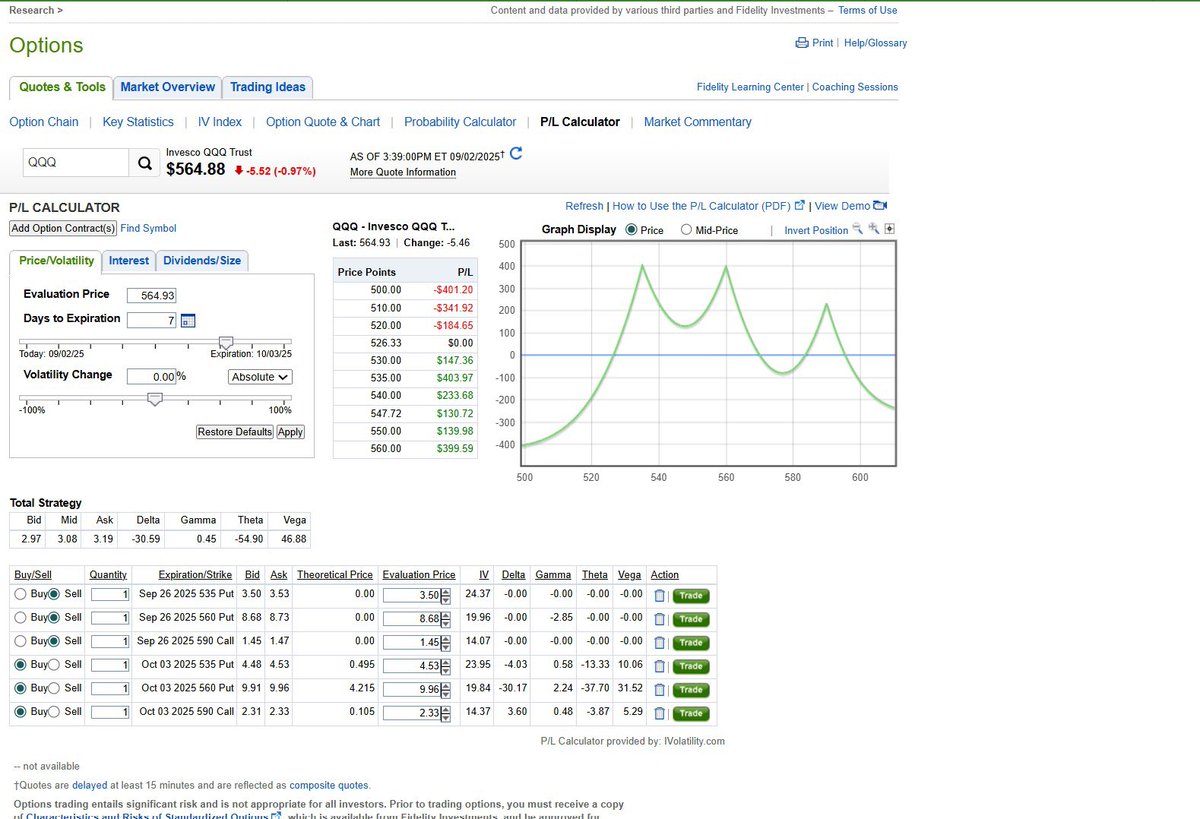Open the Probability Calculator link
The image size is (1200, 819).
point(460,122)
